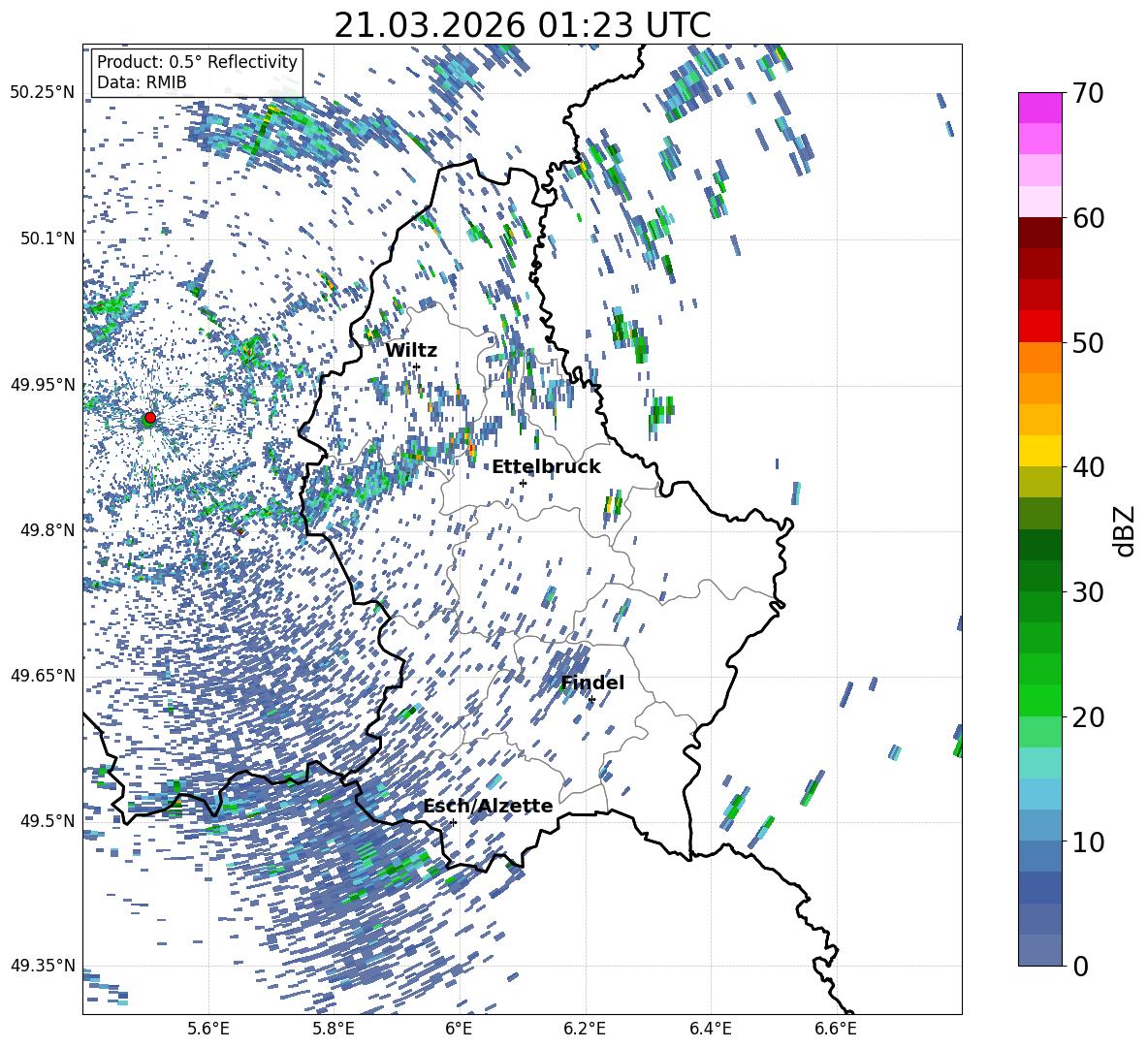Click the Esch/Alzette map label
This screenshot has height=1048, width=1148.
pyautogui.click(x=488, y=807)
